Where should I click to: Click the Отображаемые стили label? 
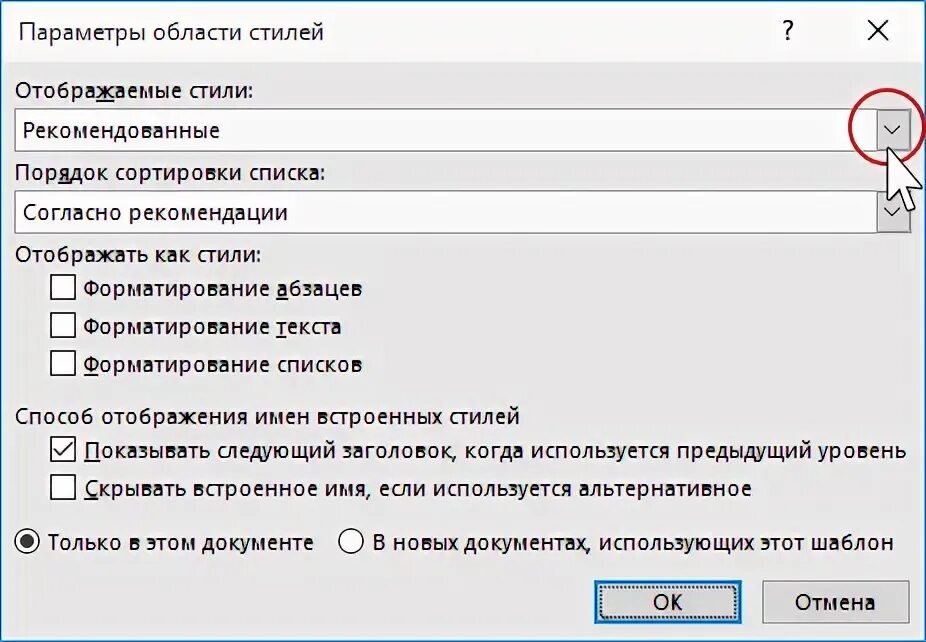(134, 91)
